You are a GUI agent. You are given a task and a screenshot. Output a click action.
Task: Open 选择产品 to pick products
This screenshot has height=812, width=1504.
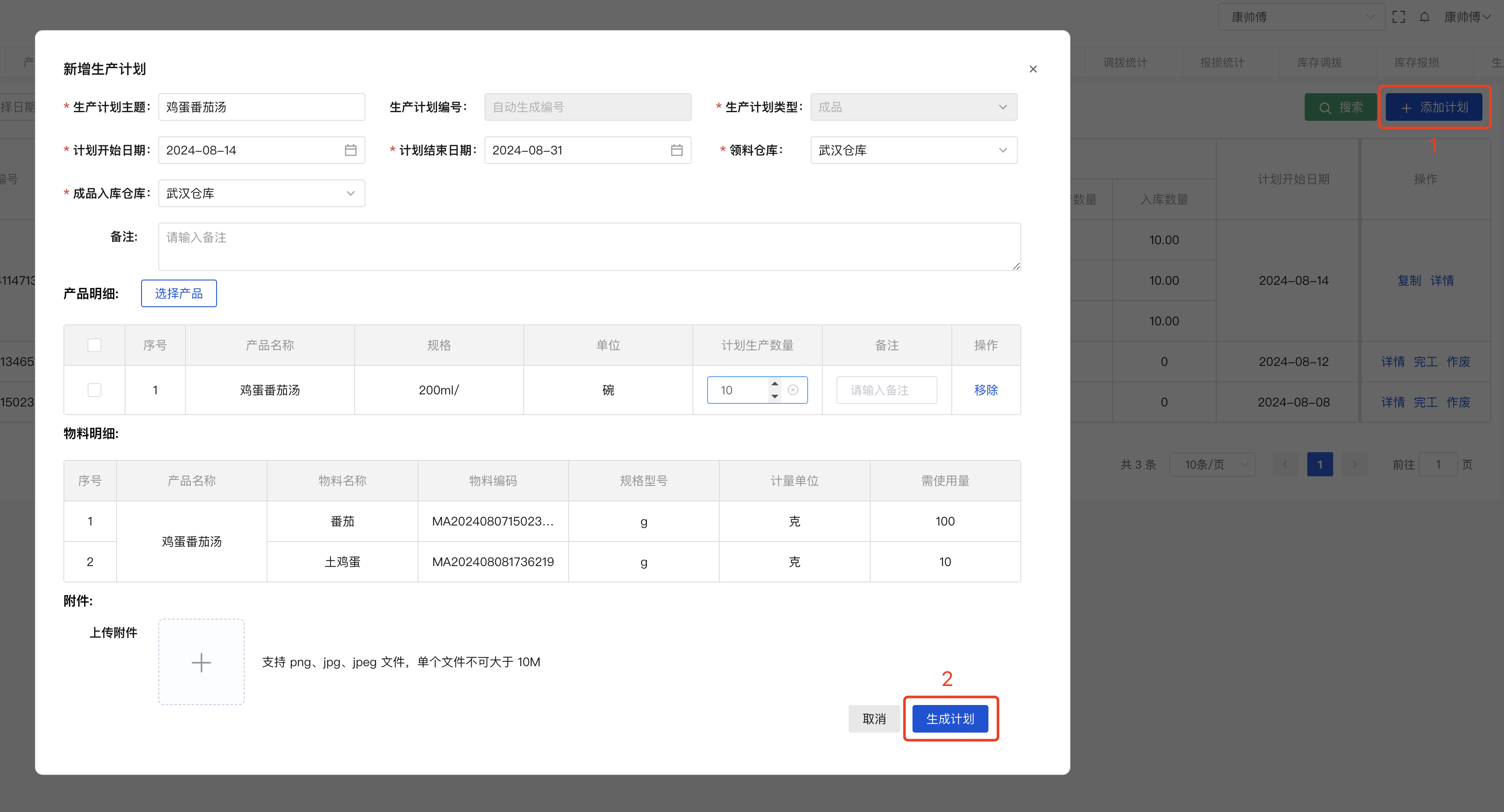click(179, 293)
